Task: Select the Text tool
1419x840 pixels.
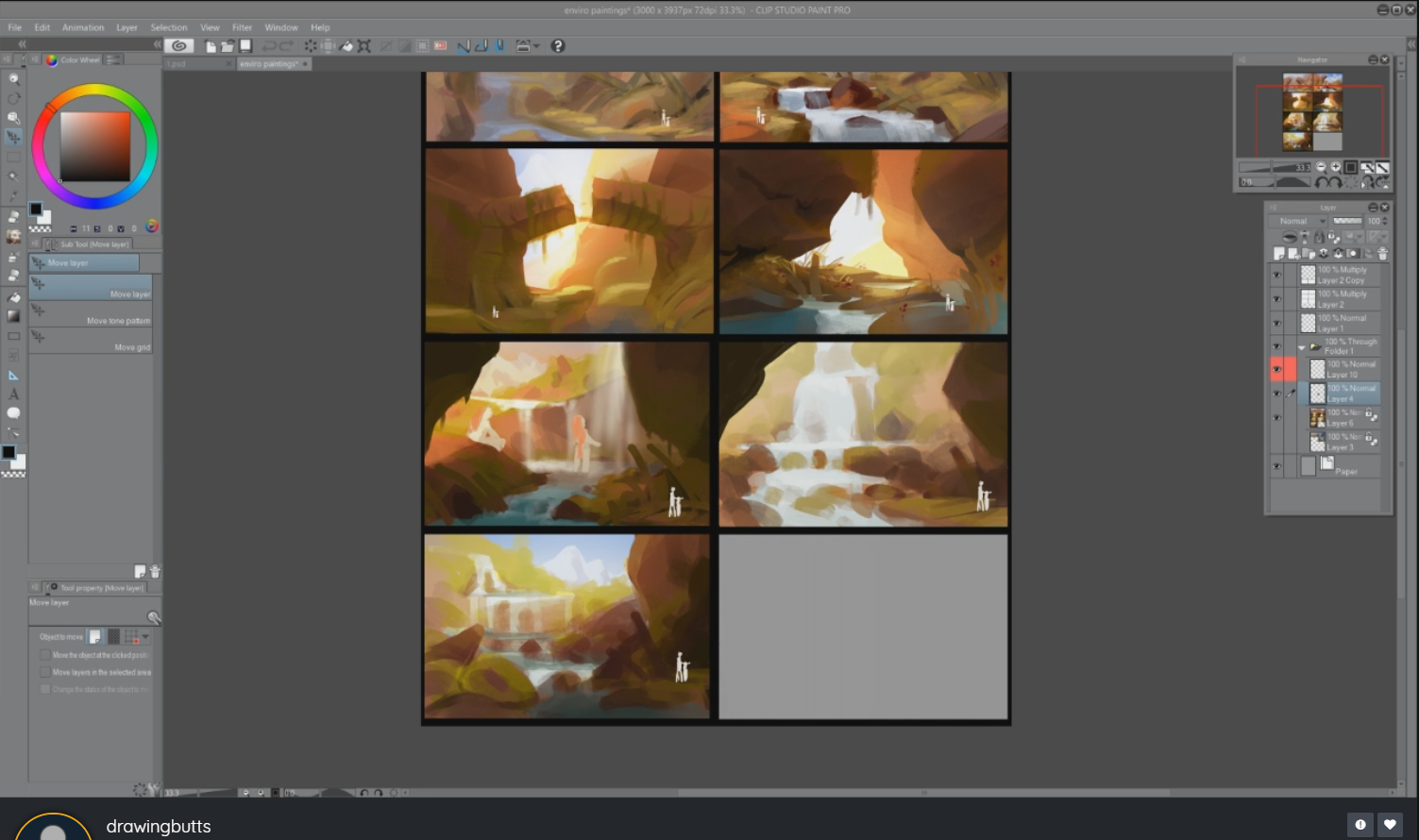Action: point(13,395)
